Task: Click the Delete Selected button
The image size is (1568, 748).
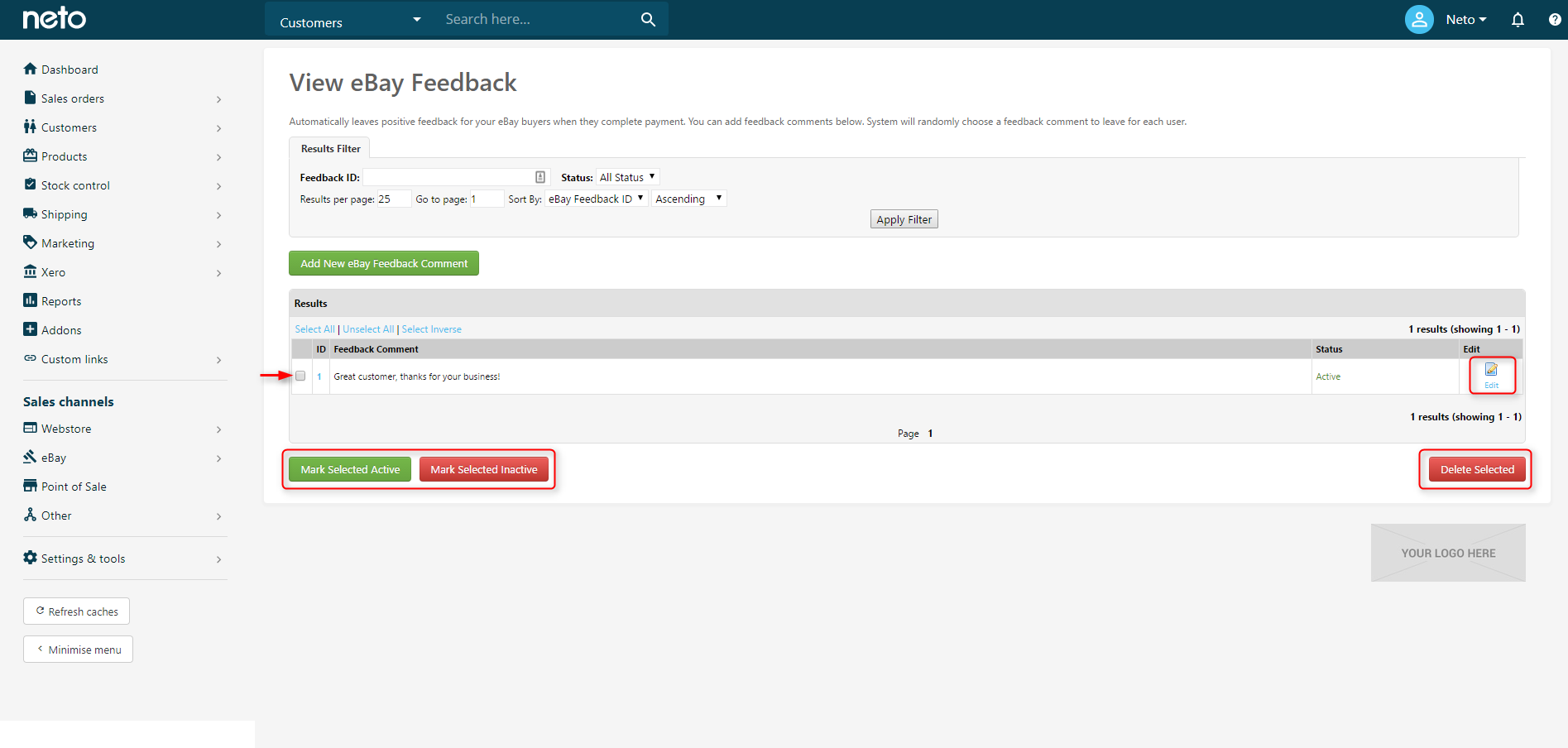Action: pyautogui.click(x=1477, y=469)
